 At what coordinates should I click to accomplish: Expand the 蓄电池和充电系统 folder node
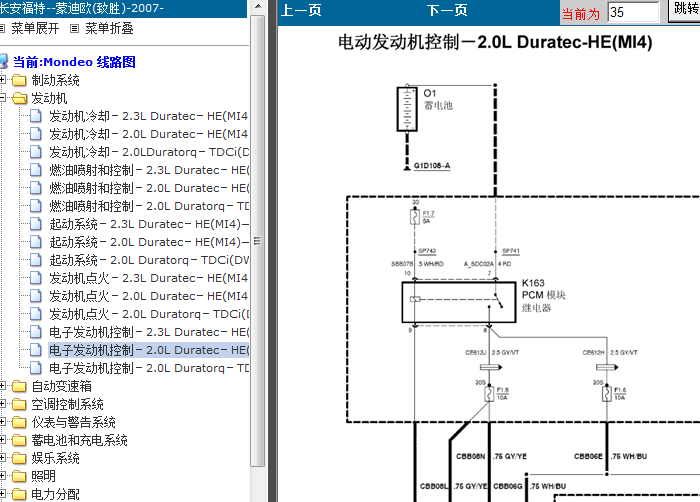coord(2,440)
